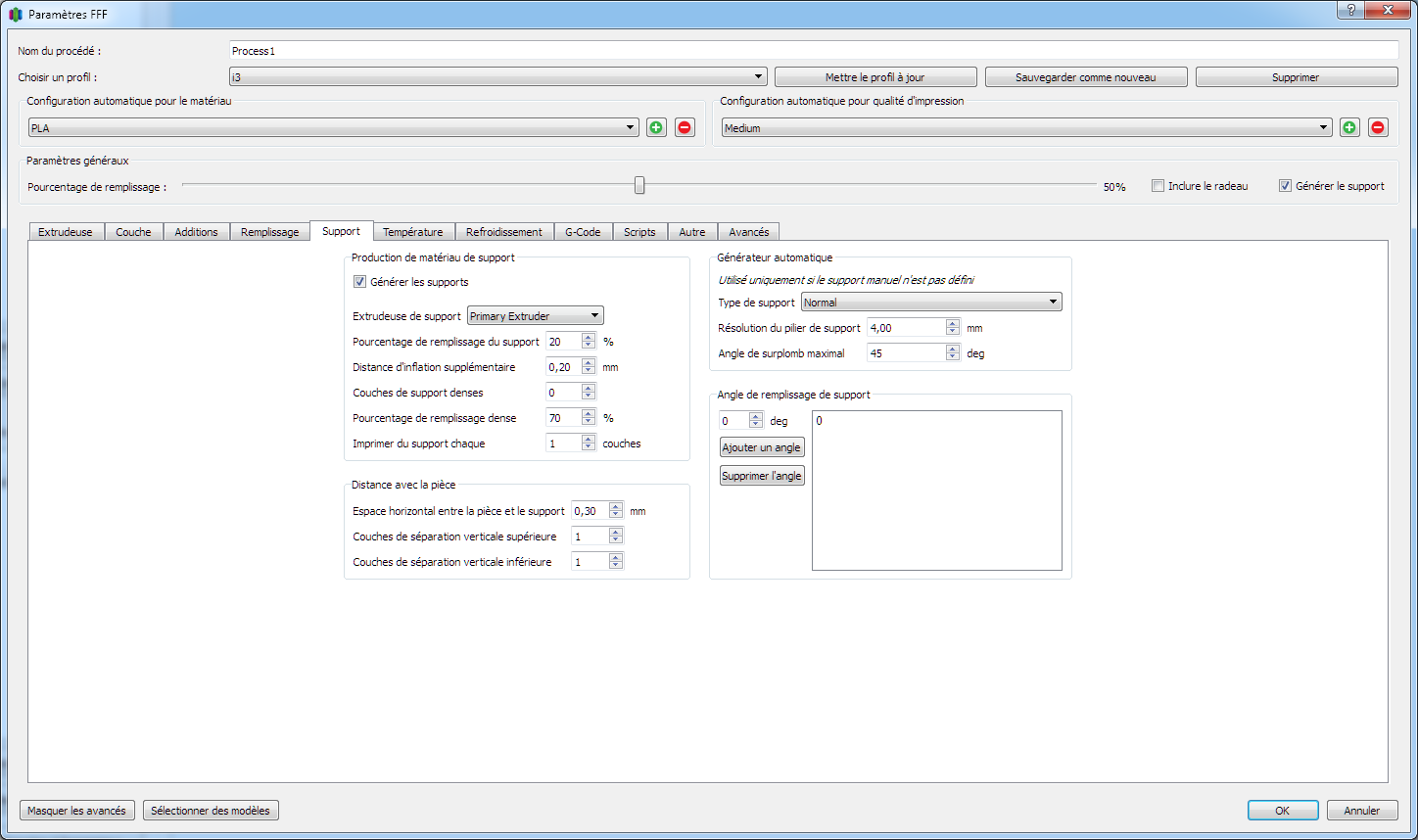Go to the Additions tab

(x=196, y=232)
